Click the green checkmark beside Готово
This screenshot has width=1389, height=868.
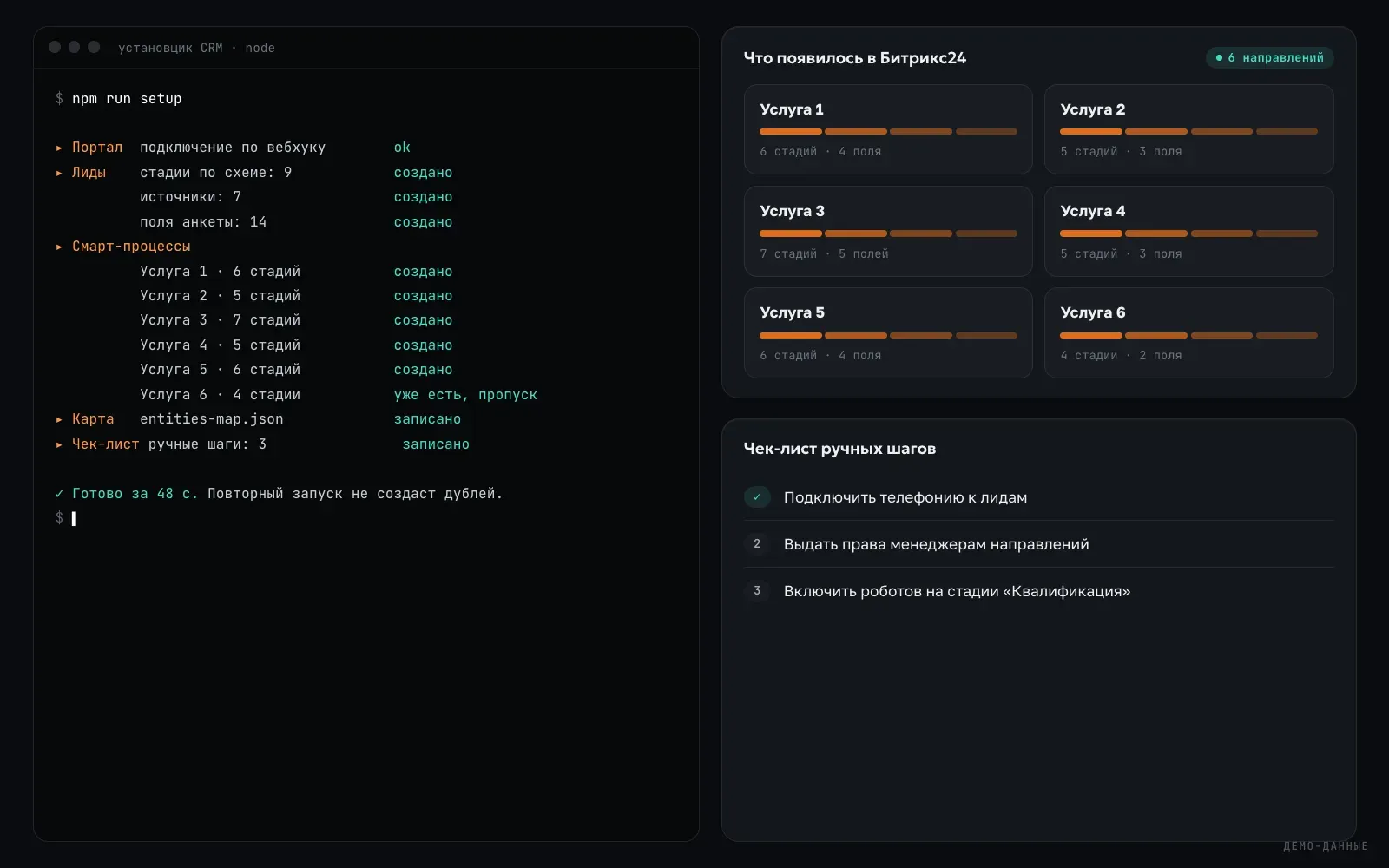click(59, 494)
